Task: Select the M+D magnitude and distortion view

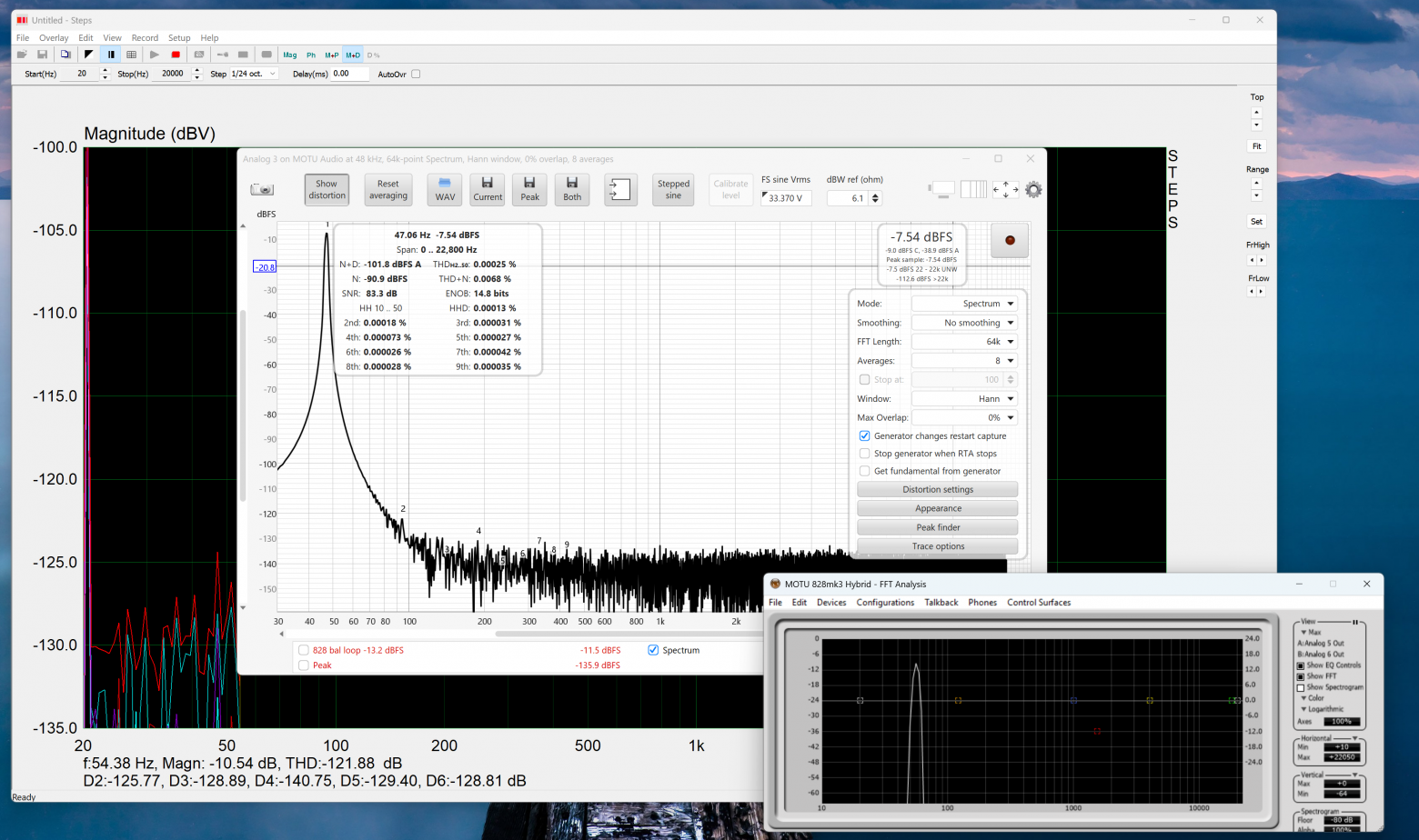Action: [x=353, y=55]
